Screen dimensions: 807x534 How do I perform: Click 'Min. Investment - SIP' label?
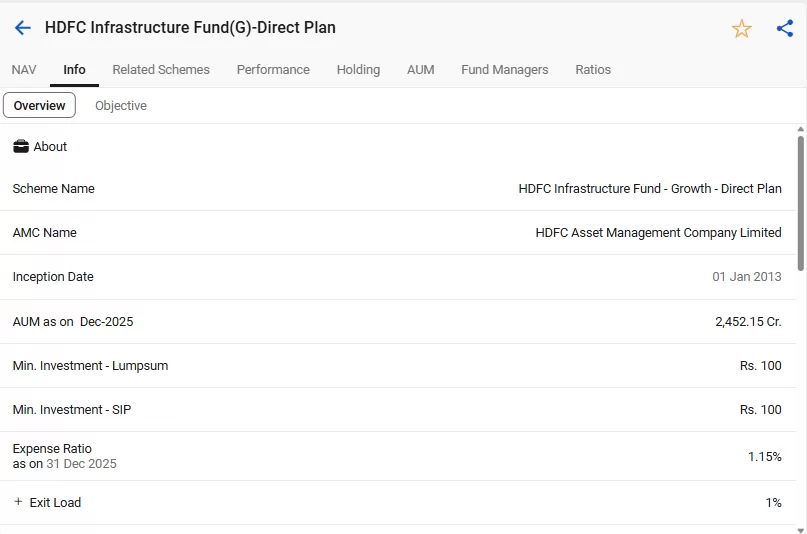pyautogui.click(x=72, y=410)
